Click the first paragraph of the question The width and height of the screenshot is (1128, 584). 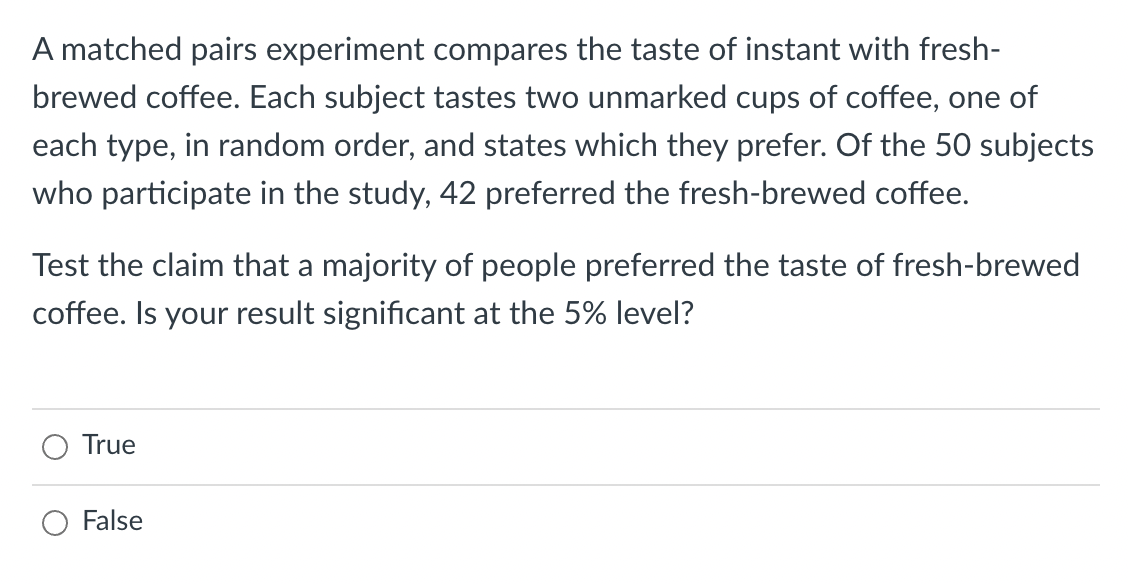pos(560,120)
